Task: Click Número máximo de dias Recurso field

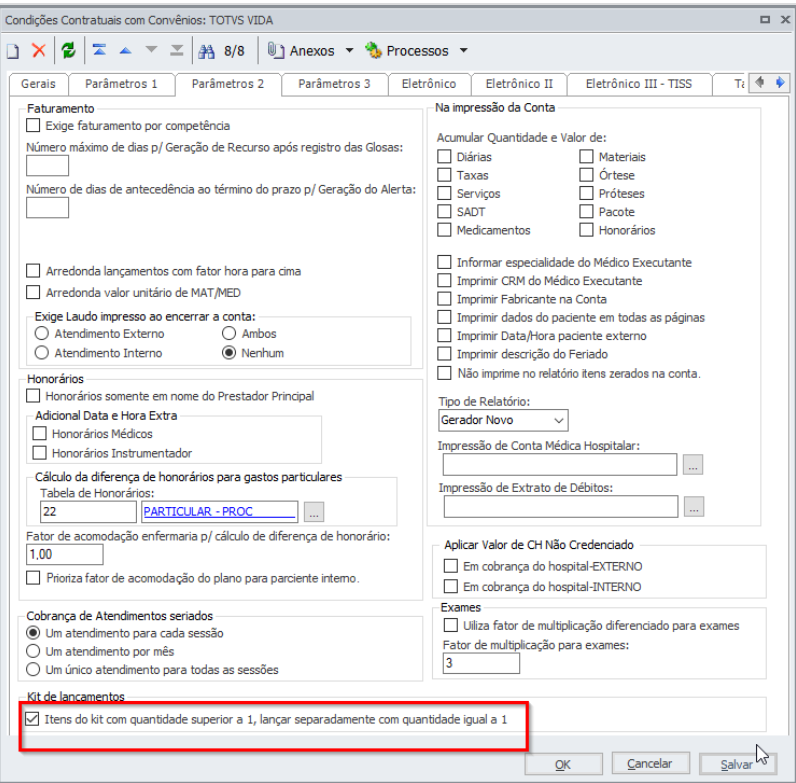Action: (x=47, y=166)
